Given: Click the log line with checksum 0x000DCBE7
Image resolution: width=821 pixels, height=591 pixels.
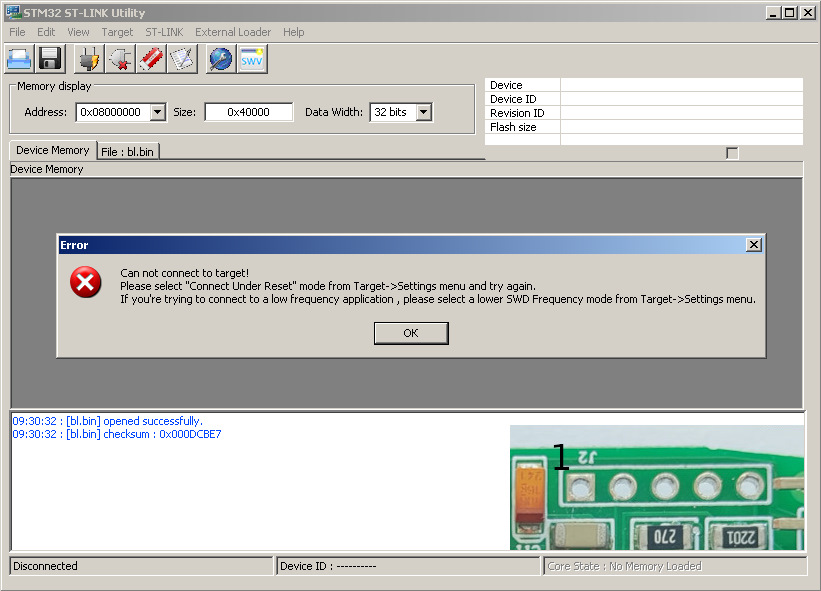Looking at the screenshot, I should (x=117, y=434).
